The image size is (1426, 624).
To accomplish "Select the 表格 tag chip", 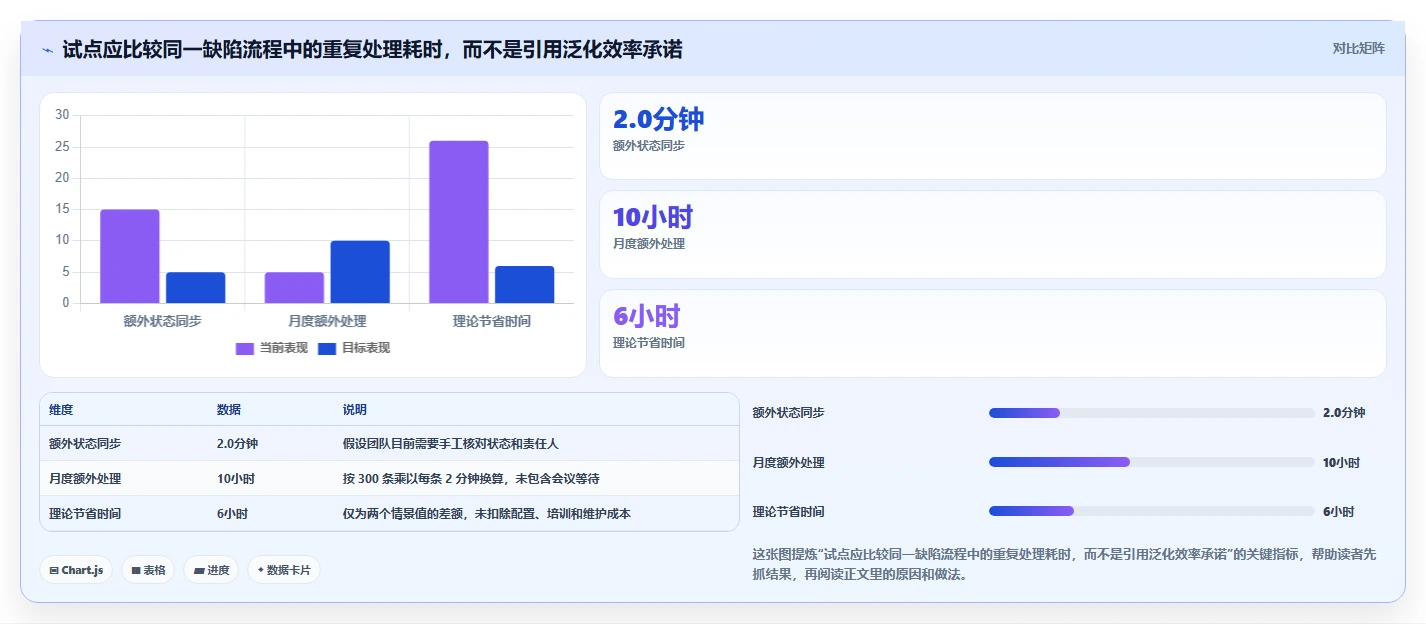I will [148, 570].
